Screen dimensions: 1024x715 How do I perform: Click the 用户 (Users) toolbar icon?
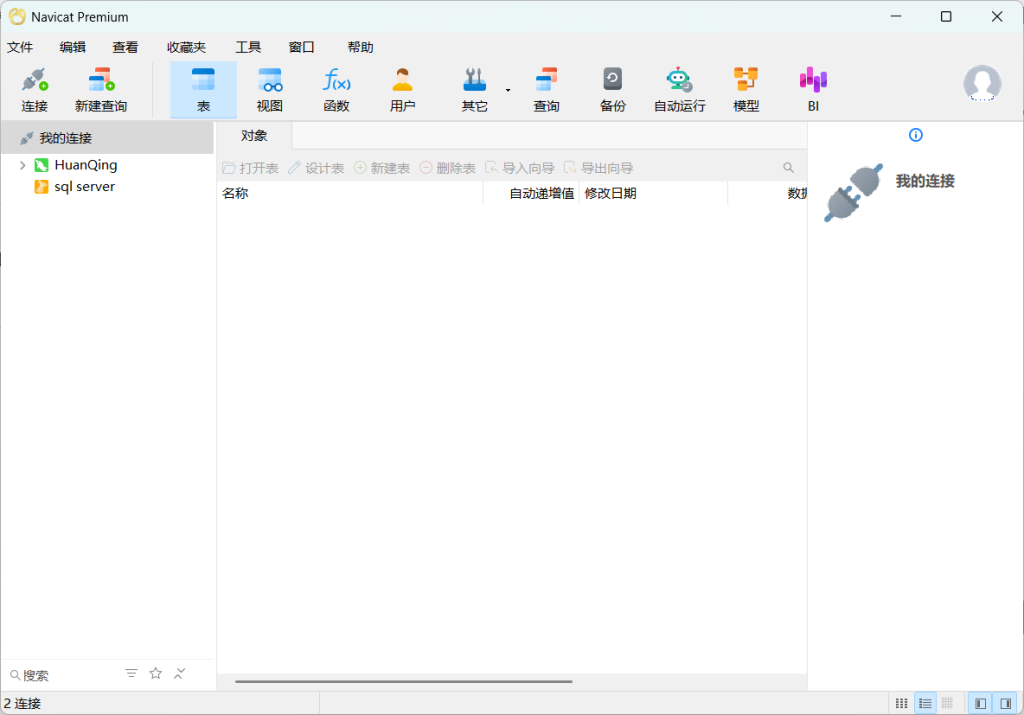(402, 89)
